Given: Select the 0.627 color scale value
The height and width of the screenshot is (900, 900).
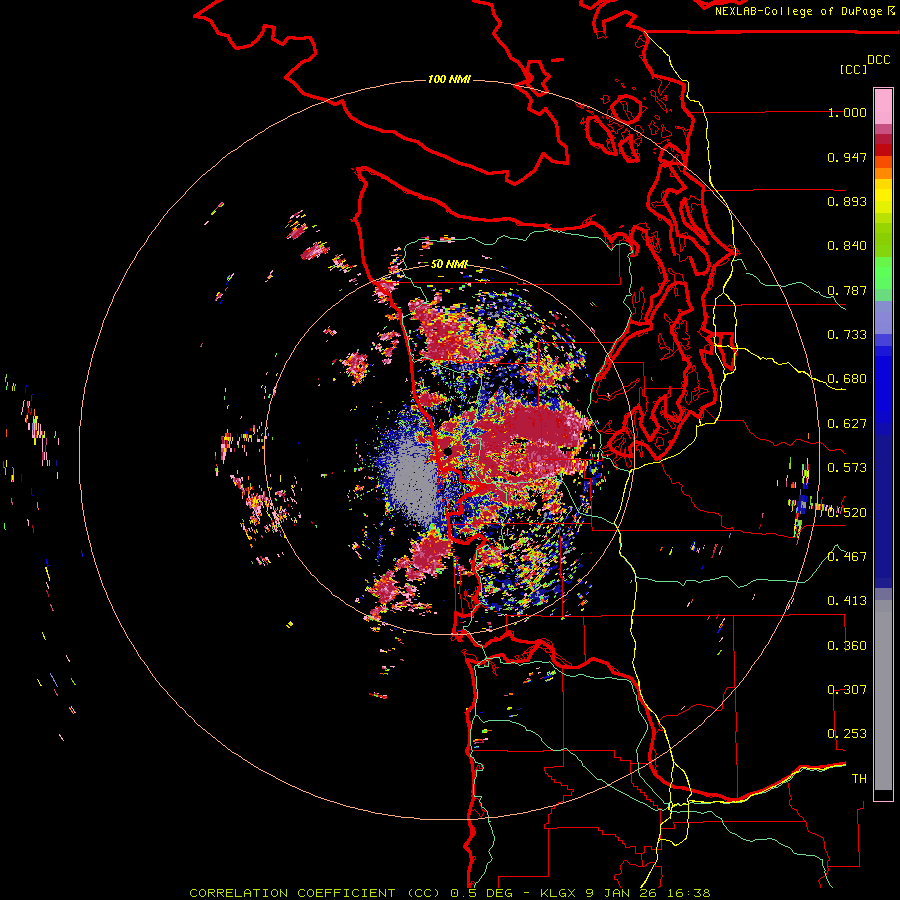Looking at the screenshot, I should pos(847,424).
